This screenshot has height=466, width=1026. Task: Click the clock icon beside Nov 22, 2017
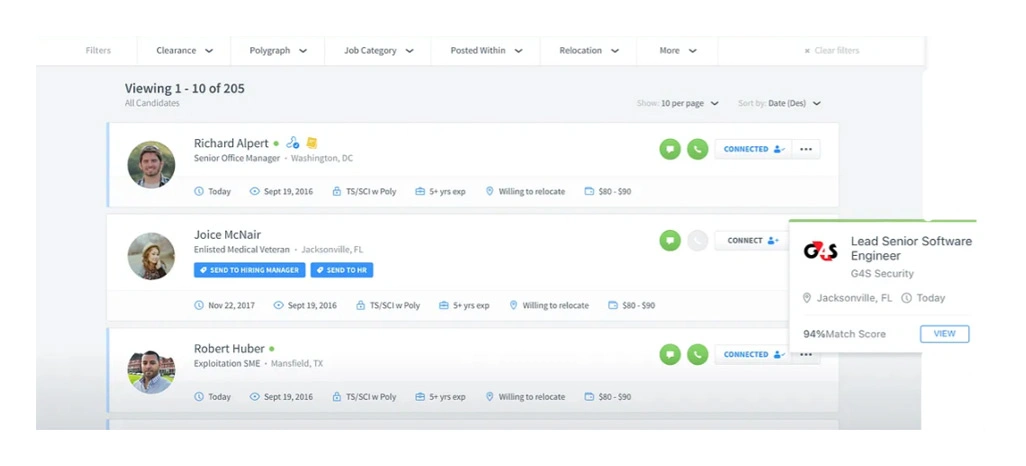pyautogui.click(x=199, y=305)
